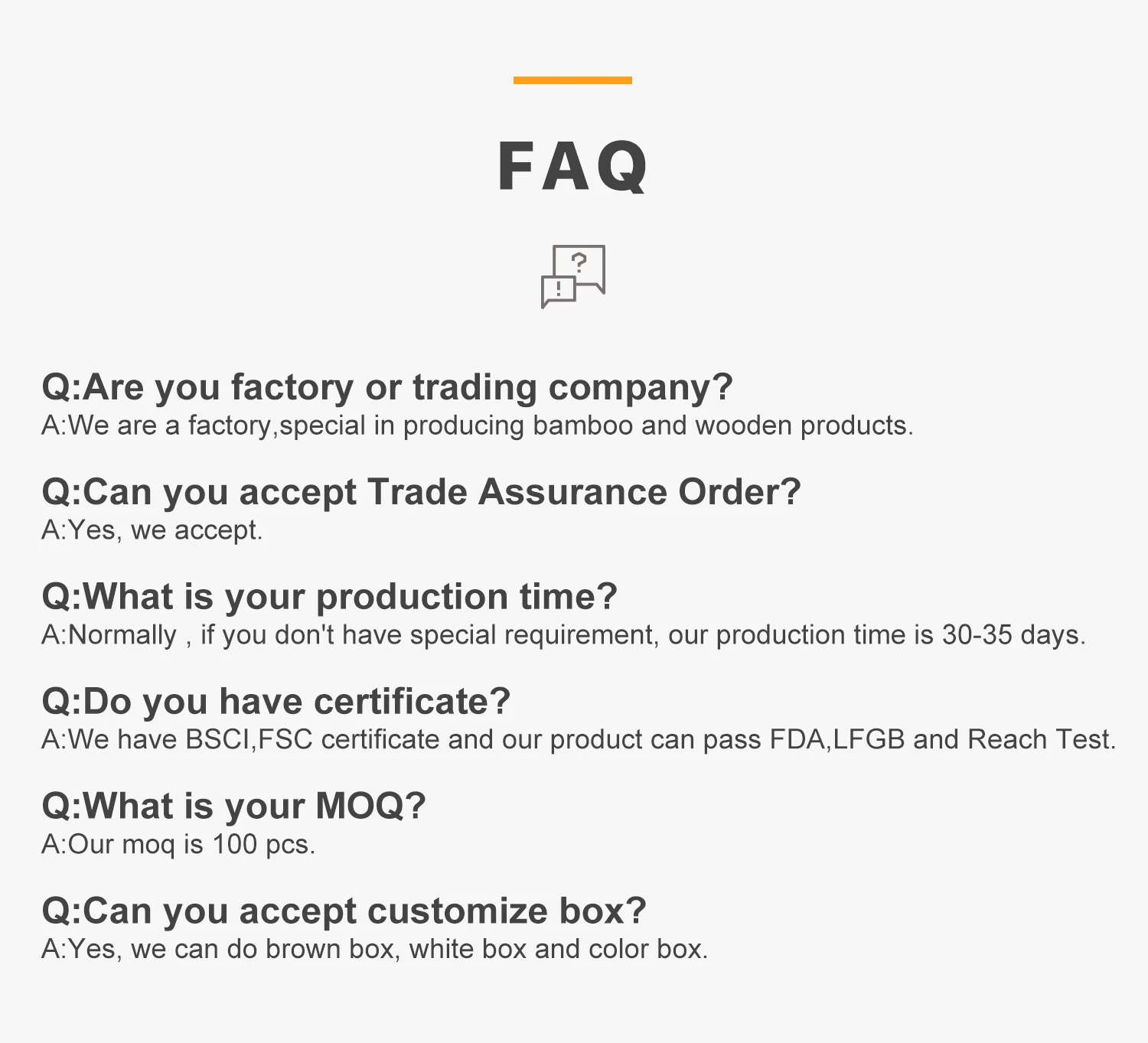Click 'Can you accept customize box?' question
This screenshot has width=1148, height=1043.
344,911
